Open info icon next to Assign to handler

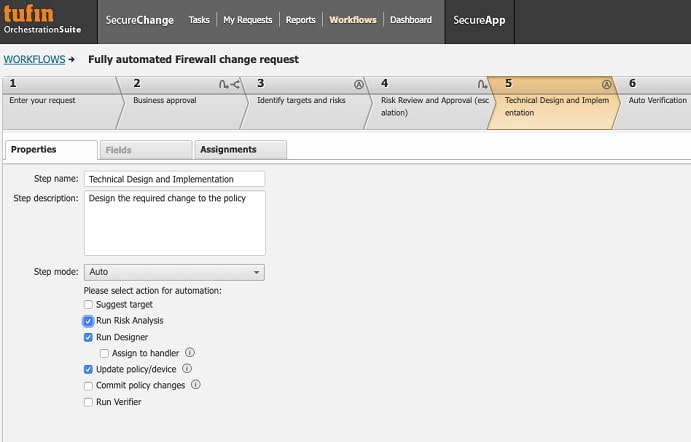point(190,353)
